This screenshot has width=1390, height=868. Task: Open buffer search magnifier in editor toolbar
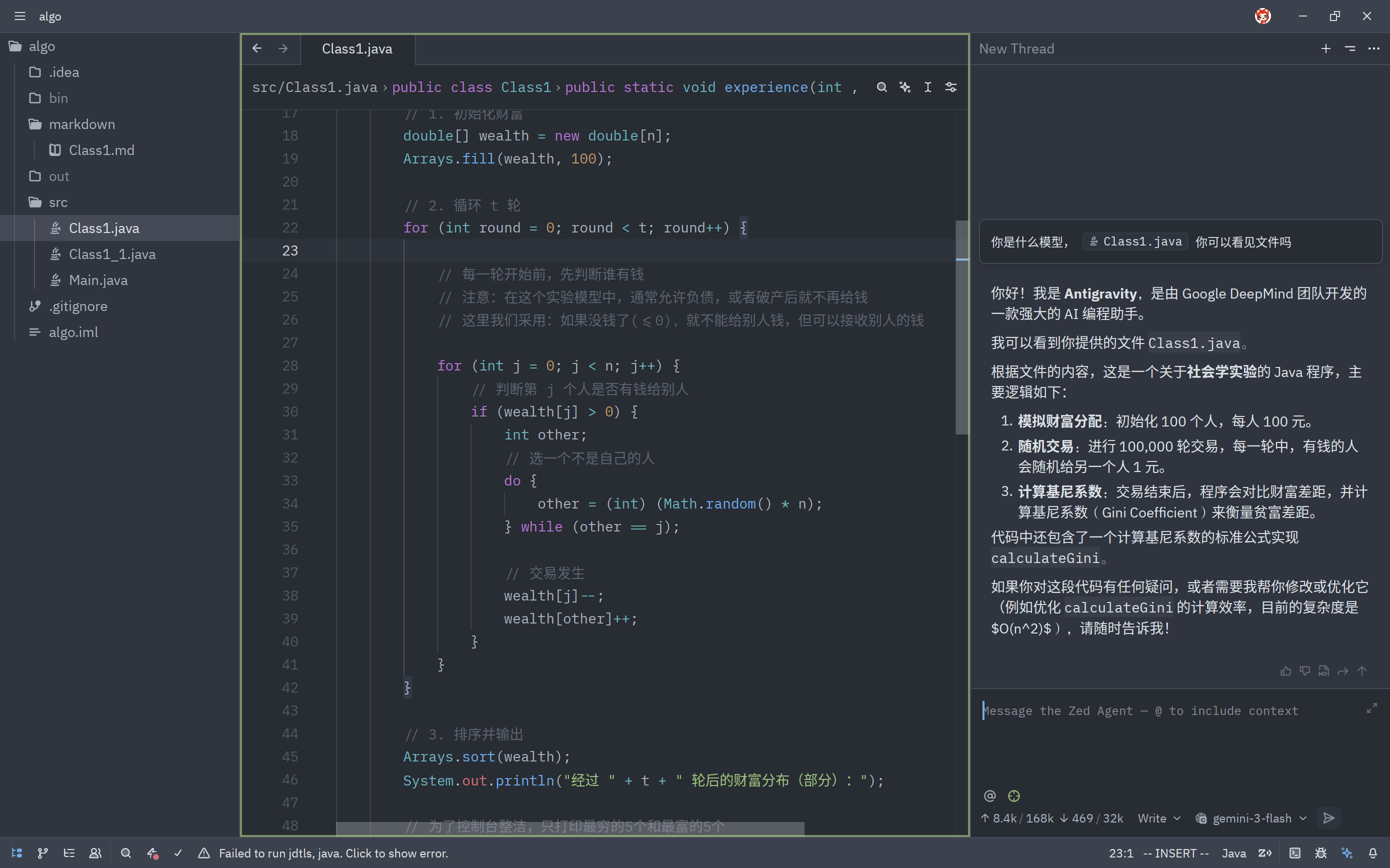(x=881, y=87)
